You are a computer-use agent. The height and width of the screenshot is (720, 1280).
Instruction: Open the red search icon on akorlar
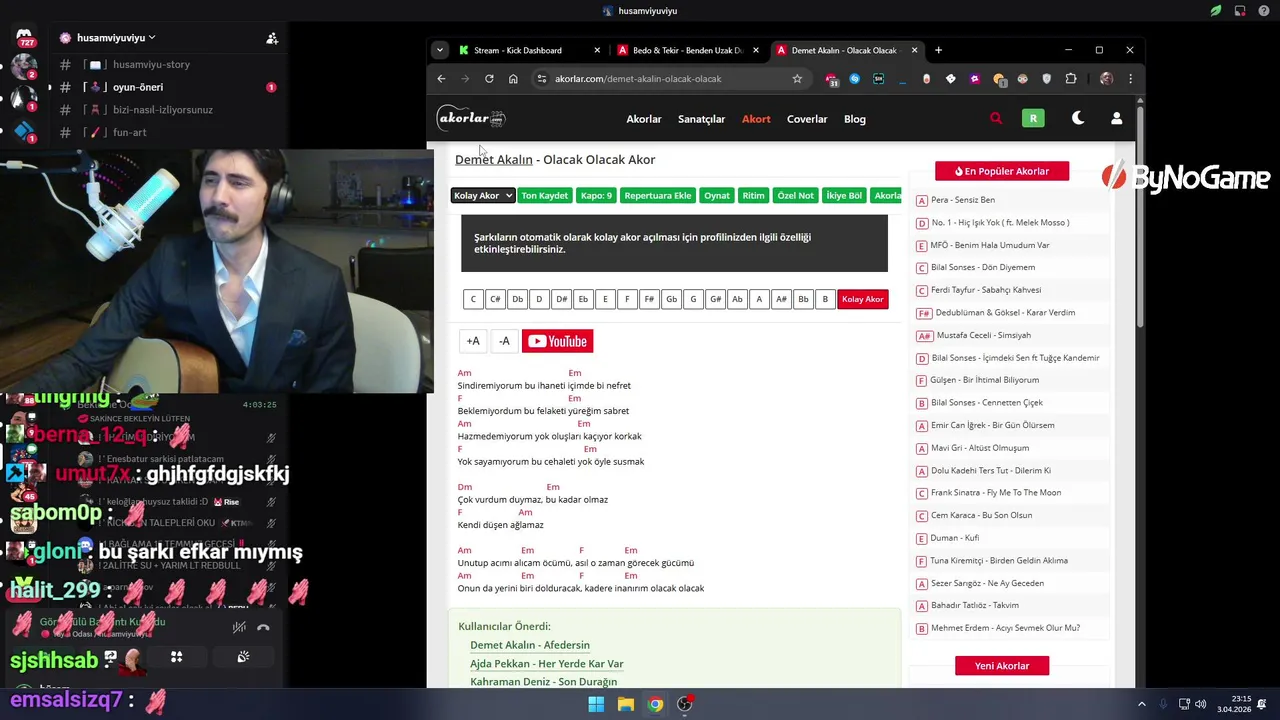tap(996, 118)
